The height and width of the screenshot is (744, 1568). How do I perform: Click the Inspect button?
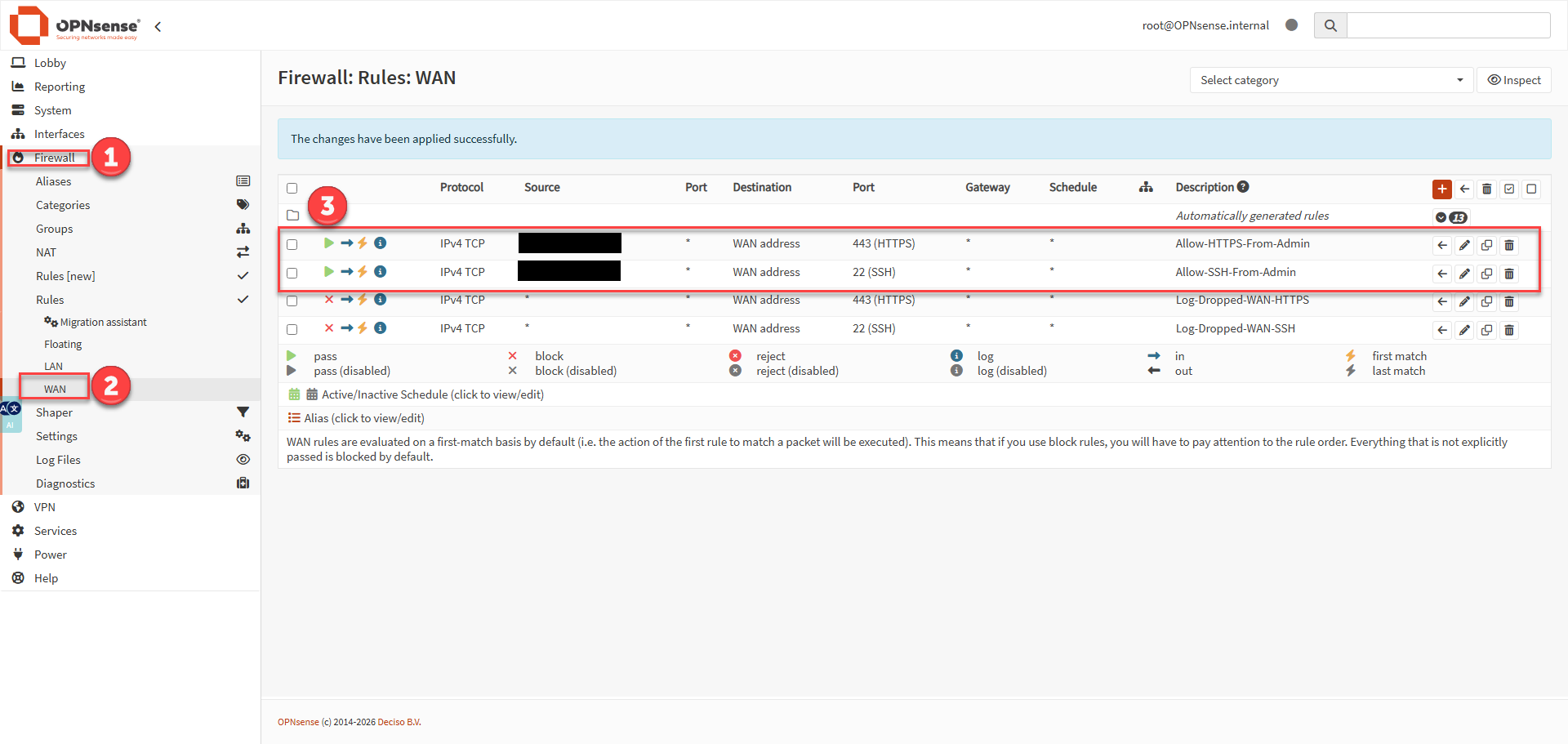click(1513, 80)
